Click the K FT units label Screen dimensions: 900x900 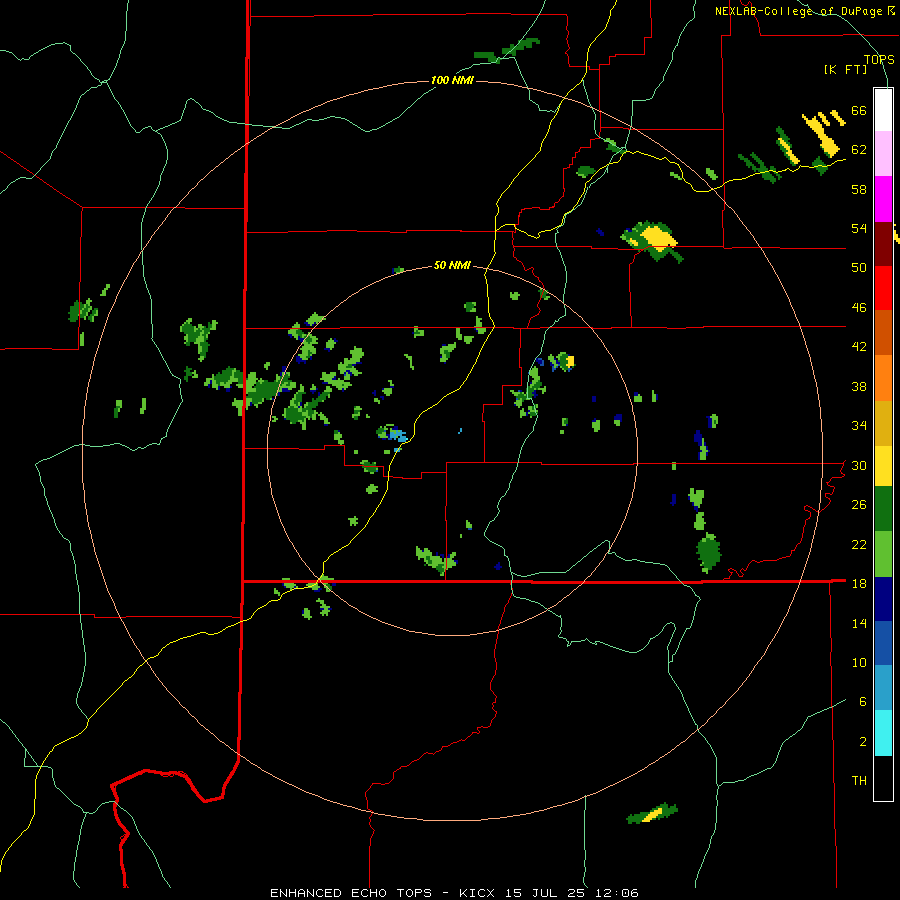pos(846,69)
